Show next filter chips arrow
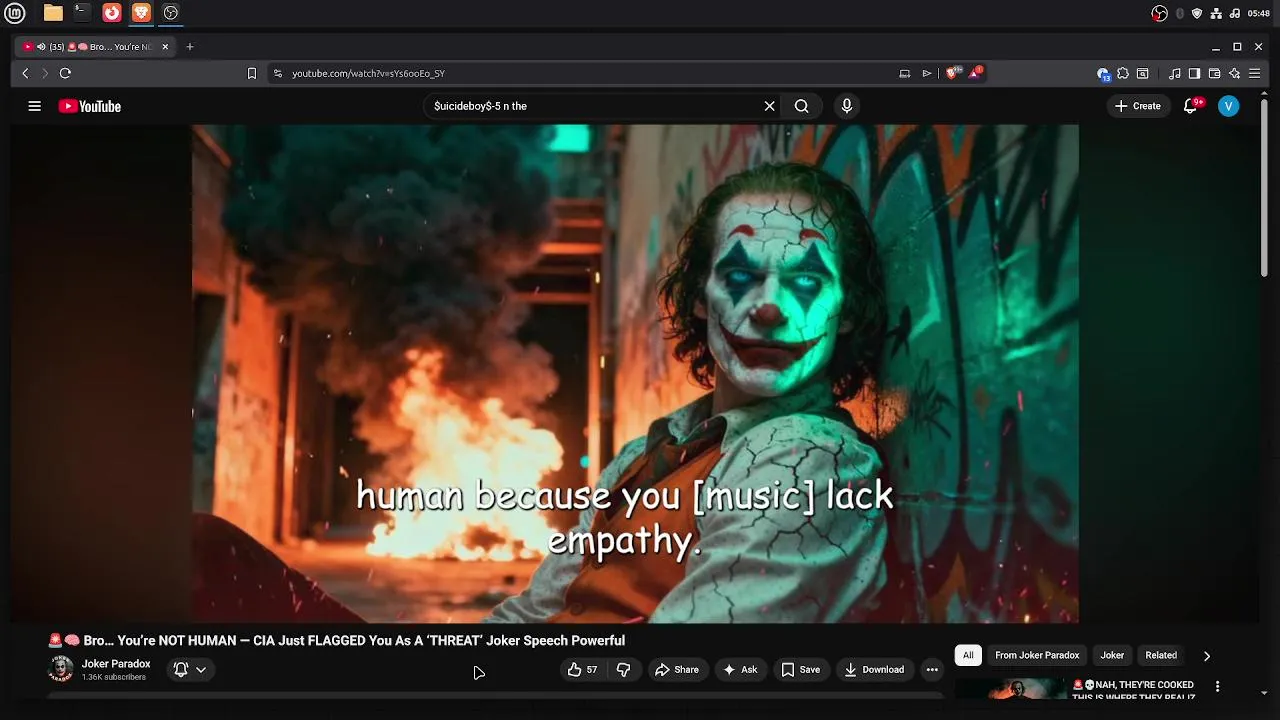This screenshot has height=720, width=1280. [x=1207, y=656]
